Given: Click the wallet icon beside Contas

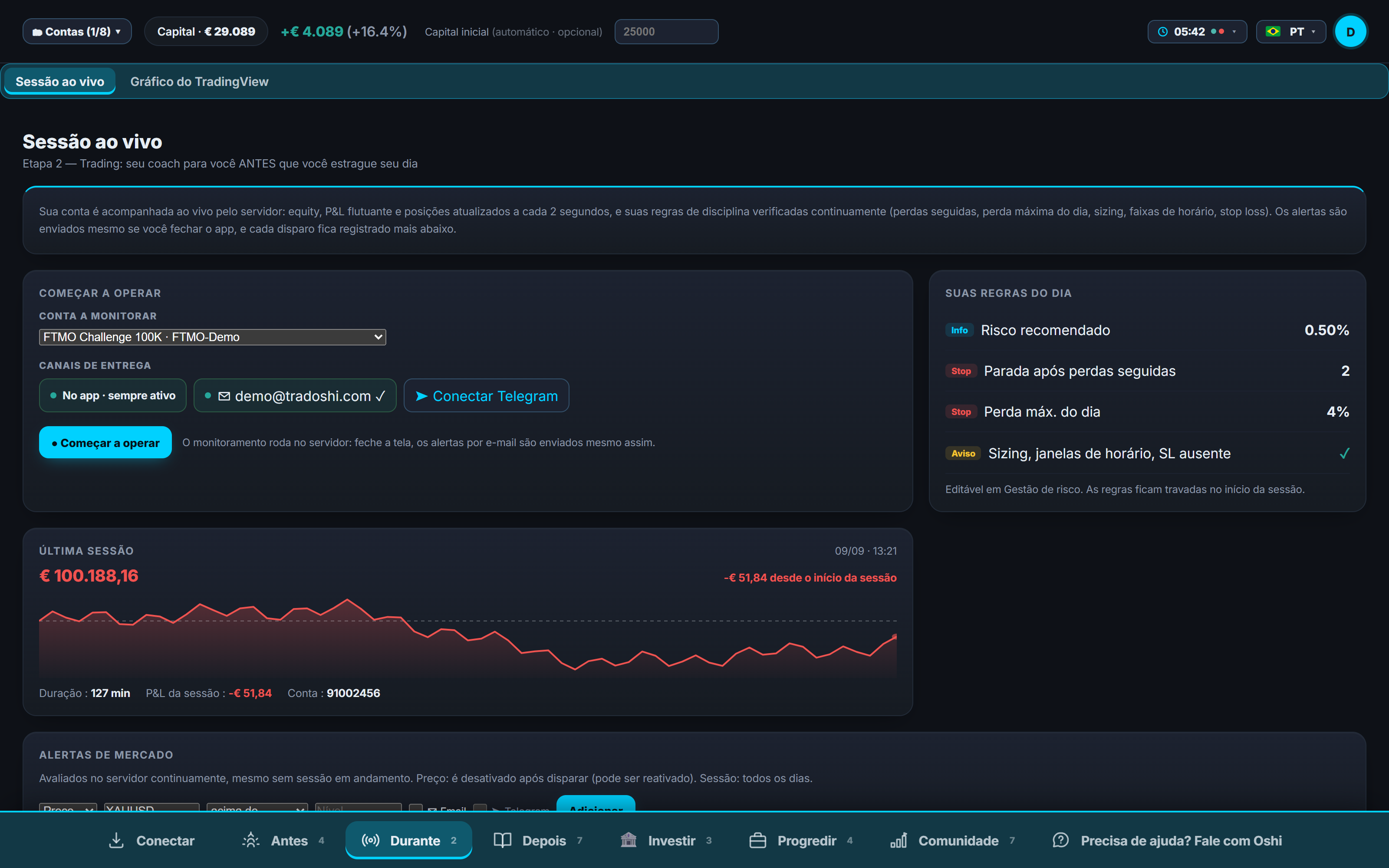Looking at the screenshot, I should pos(37,32).
